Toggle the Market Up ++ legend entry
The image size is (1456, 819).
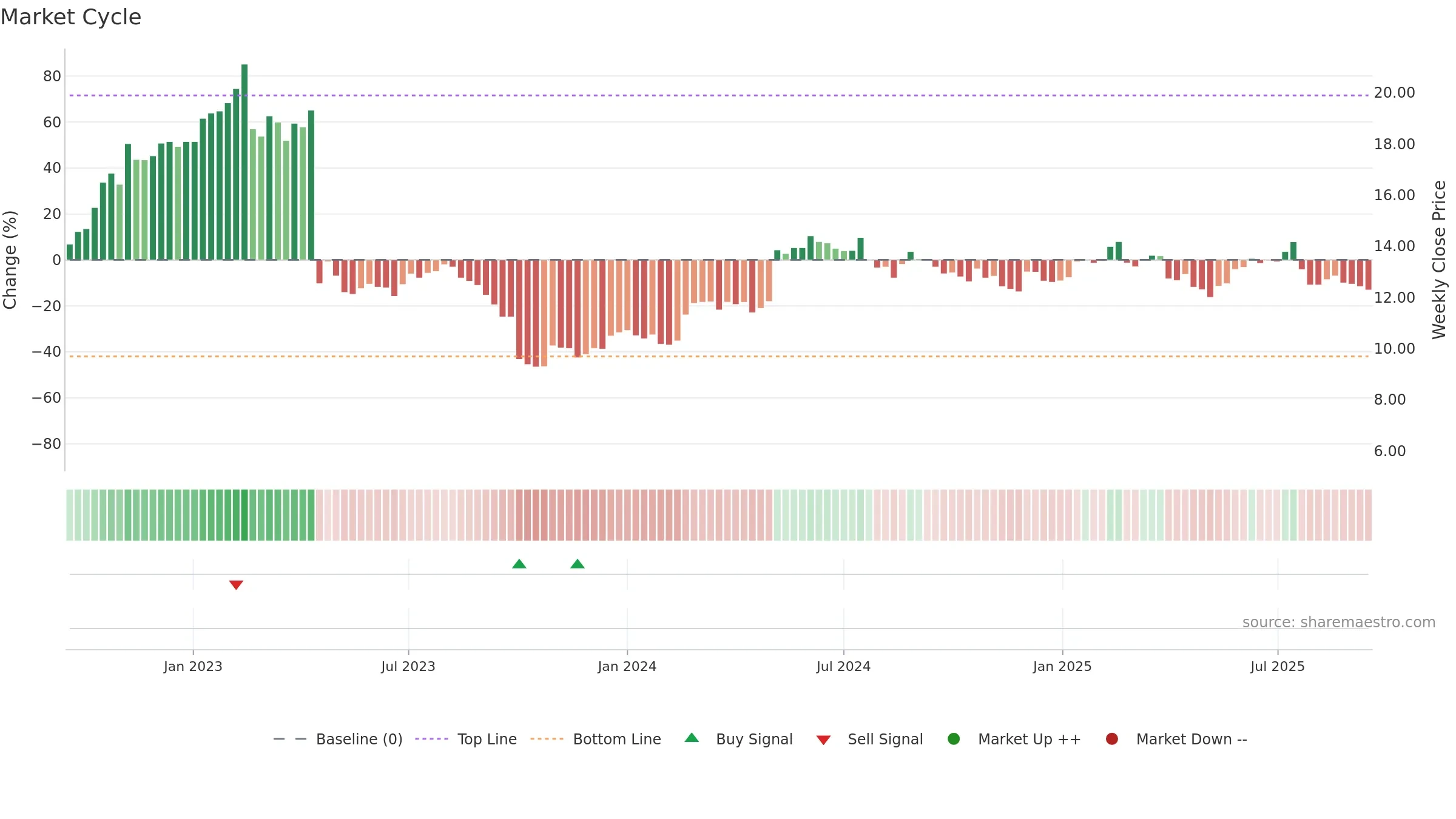1014,739
